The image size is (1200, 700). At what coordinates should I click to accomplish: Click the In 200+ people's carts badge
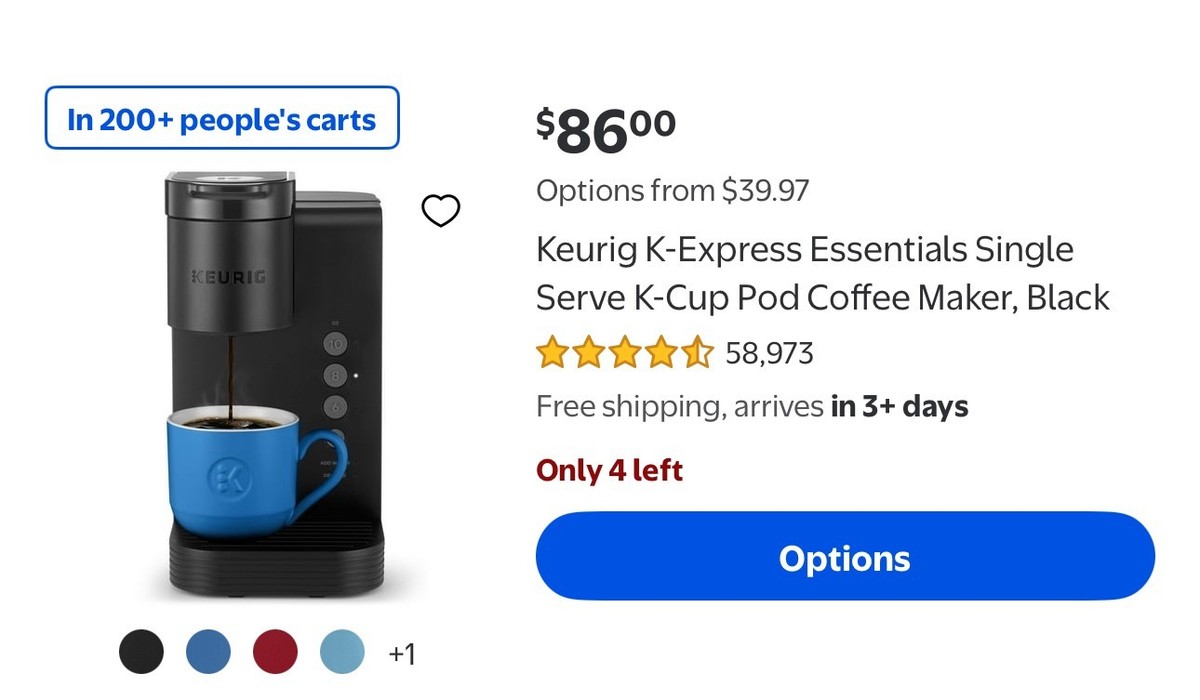pos(221,119)
